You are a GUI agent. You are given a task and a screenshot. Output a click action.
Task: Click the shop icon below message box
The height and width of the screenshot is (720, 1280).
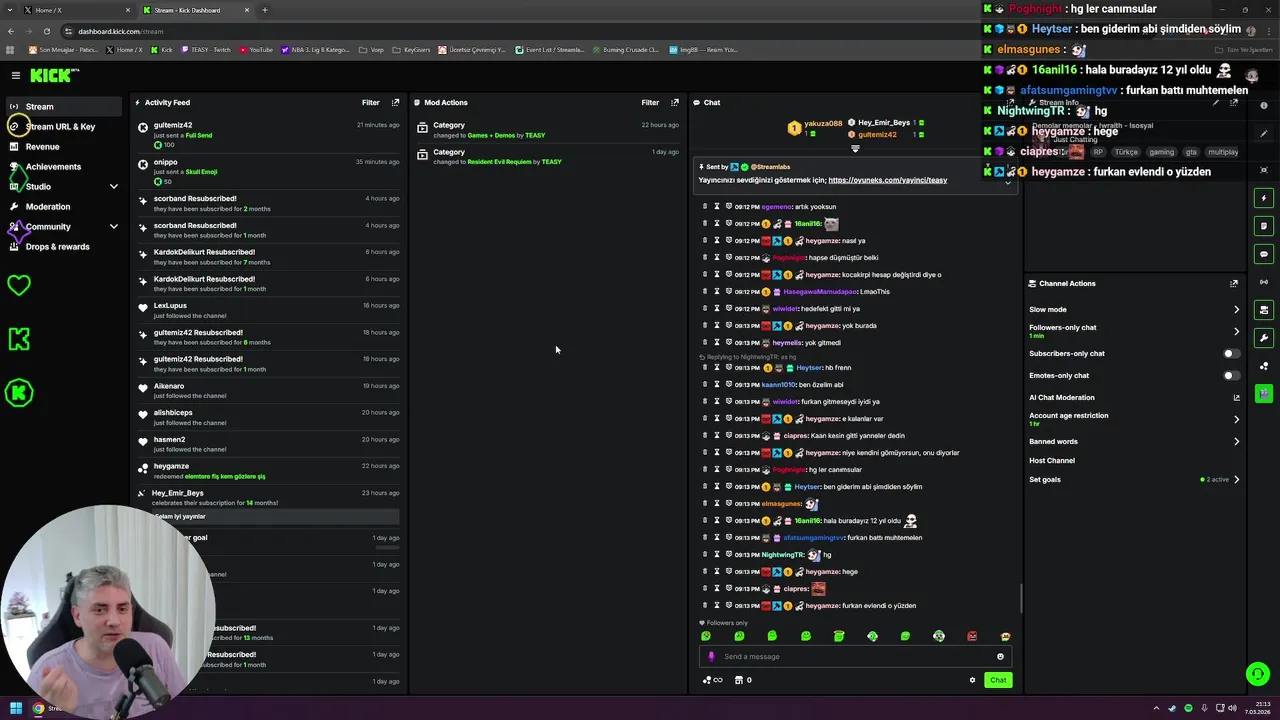point(739,680)
